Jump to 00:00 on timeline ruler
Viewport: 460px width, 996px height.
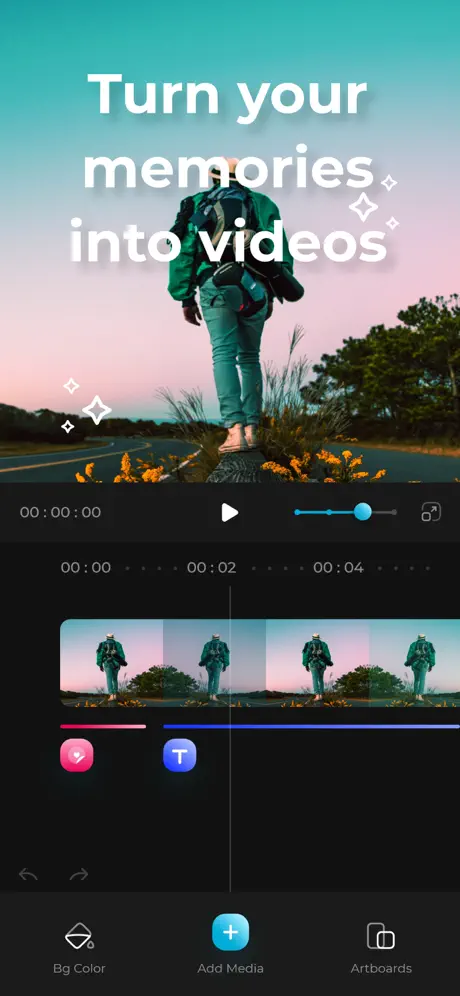point(86,567)
